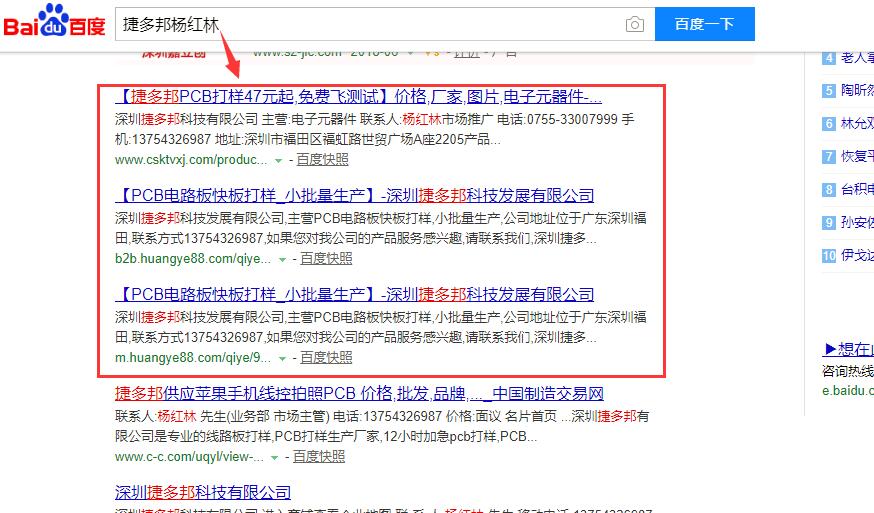Expand dropdown arrow beside m.huangye88.com URL
874x513 pixels.
(x=282, y=359)
